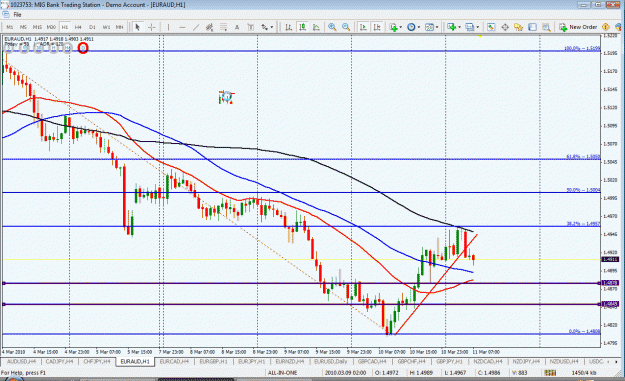
Task: Open the NZDCAD,H4 chart tab
Action: click(x=487, y=361)
